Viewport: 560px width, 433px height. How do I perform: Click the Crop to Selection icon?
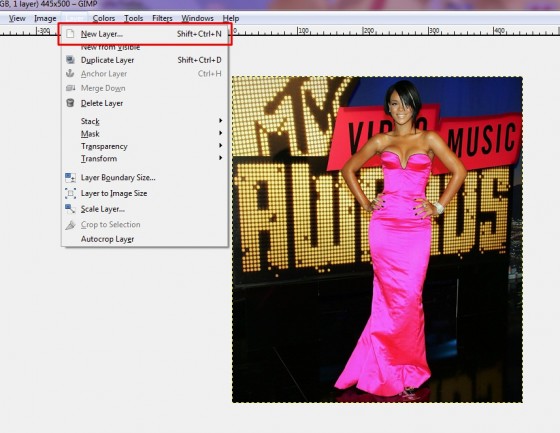point(70,225)
